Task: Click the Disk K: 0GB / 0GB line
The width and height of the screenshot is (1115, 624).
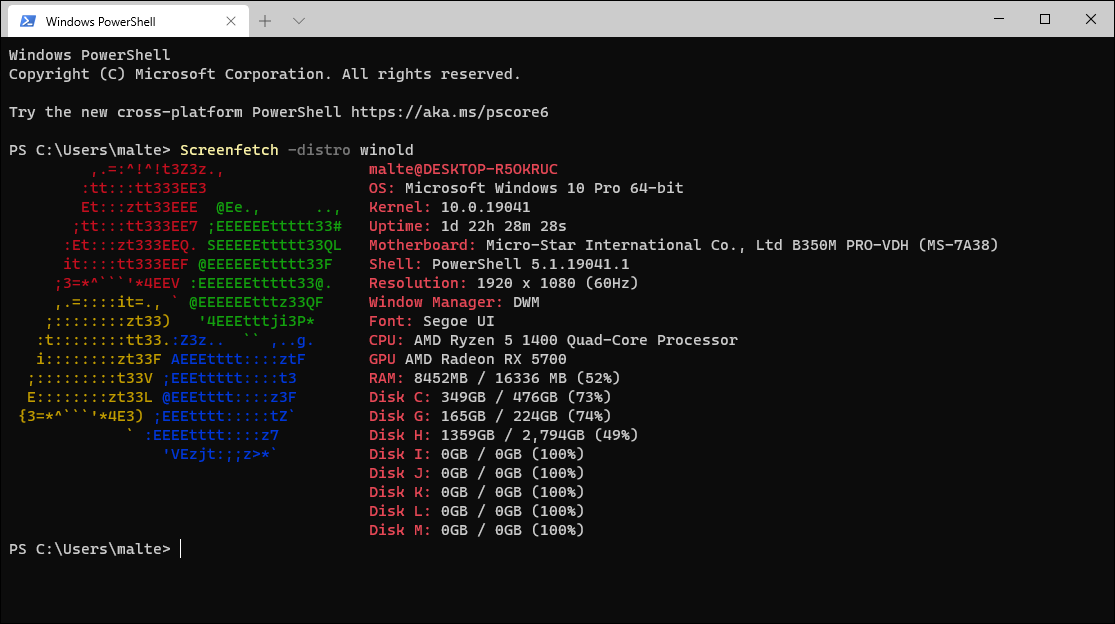Action: pos(476,492)
